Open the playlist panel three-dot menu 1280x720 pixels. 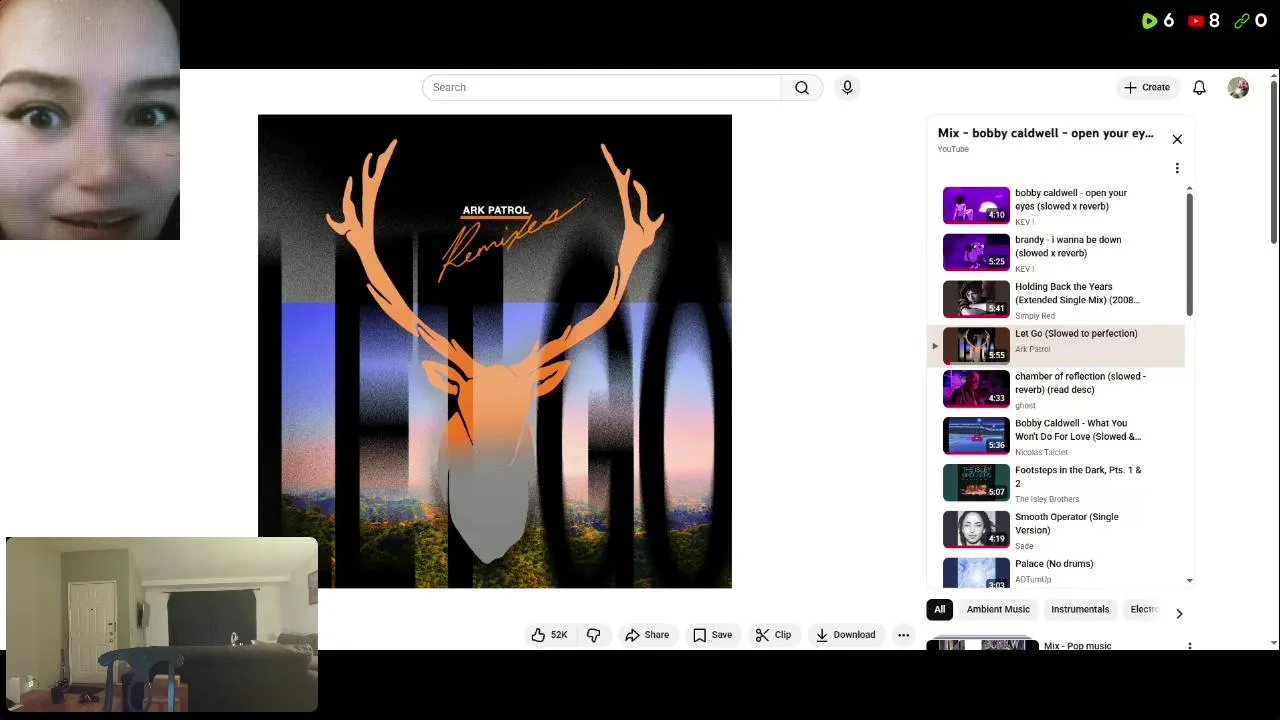[x=1177, y=168]
